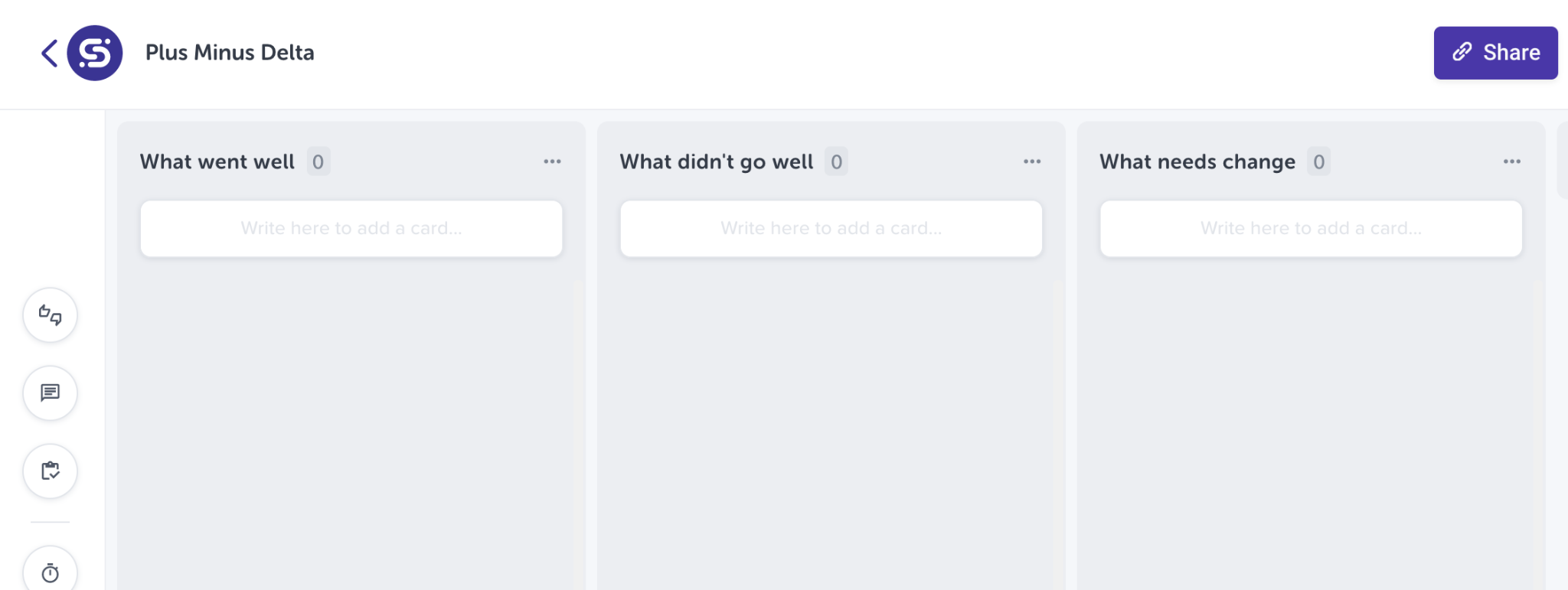1568x590 pixels.
Task: Click the zero counter beside What went well
Action: [318, 161]
